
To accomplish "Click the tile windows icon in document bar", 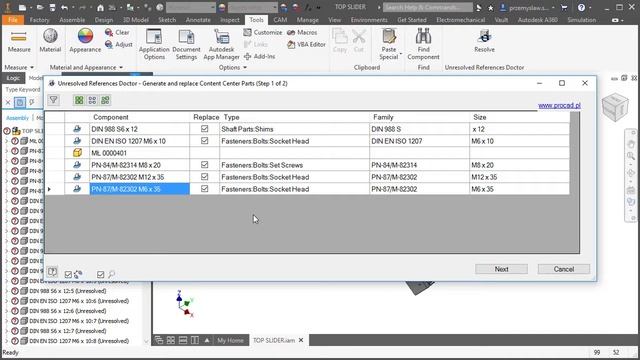I will (x=171, y=340).
